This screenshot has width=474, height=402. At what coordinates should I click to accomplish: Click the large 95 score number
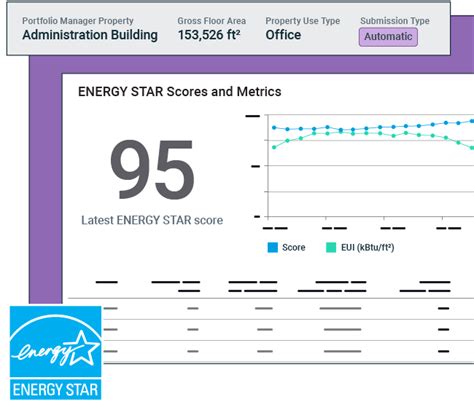pyautogui.click(x=152, y=170)
